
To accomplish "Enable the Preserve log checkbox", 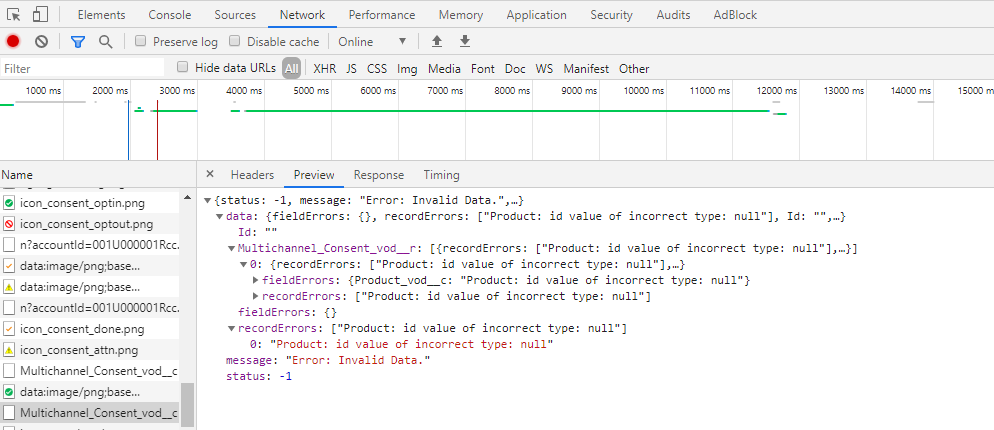I will (x=141, y=41).
